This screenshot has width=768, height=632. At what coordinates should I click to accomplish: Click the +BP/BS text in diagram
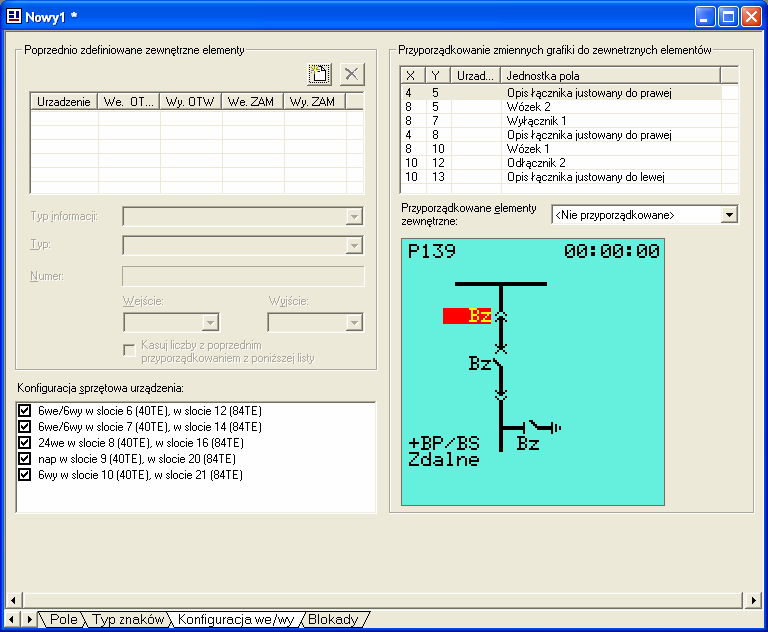(444, 443)
